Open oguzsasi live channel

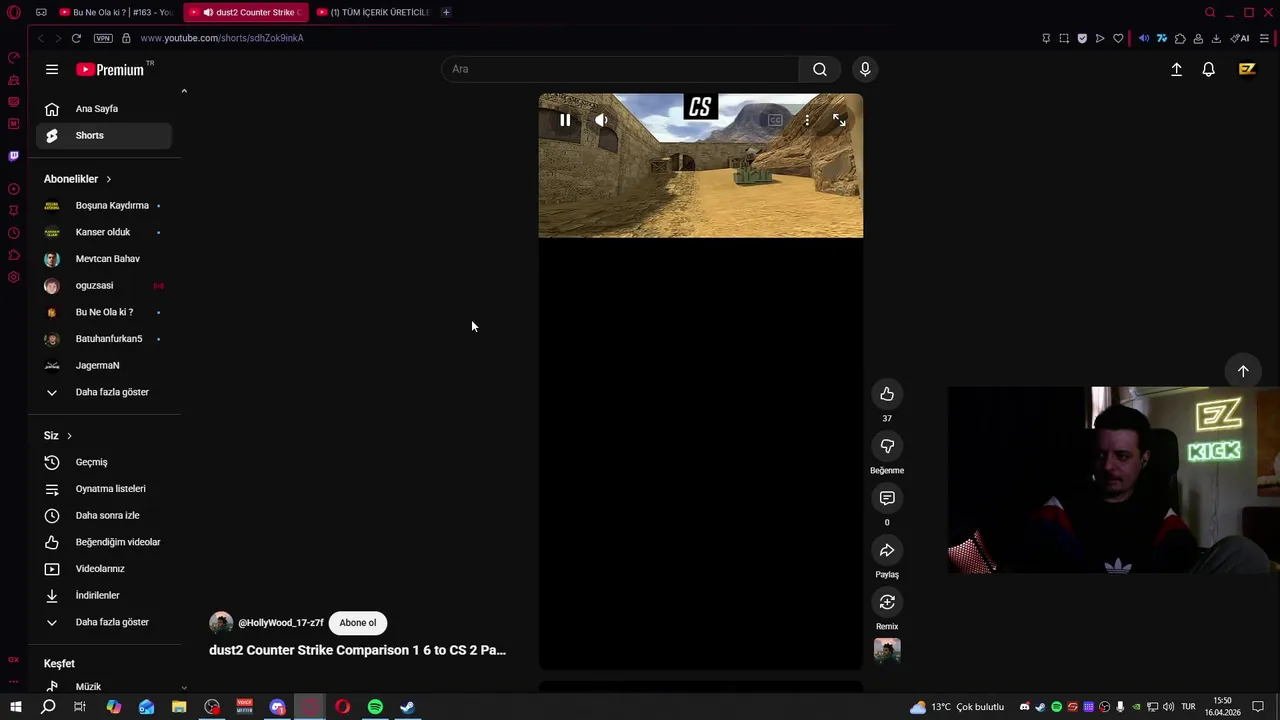[104, 286]
